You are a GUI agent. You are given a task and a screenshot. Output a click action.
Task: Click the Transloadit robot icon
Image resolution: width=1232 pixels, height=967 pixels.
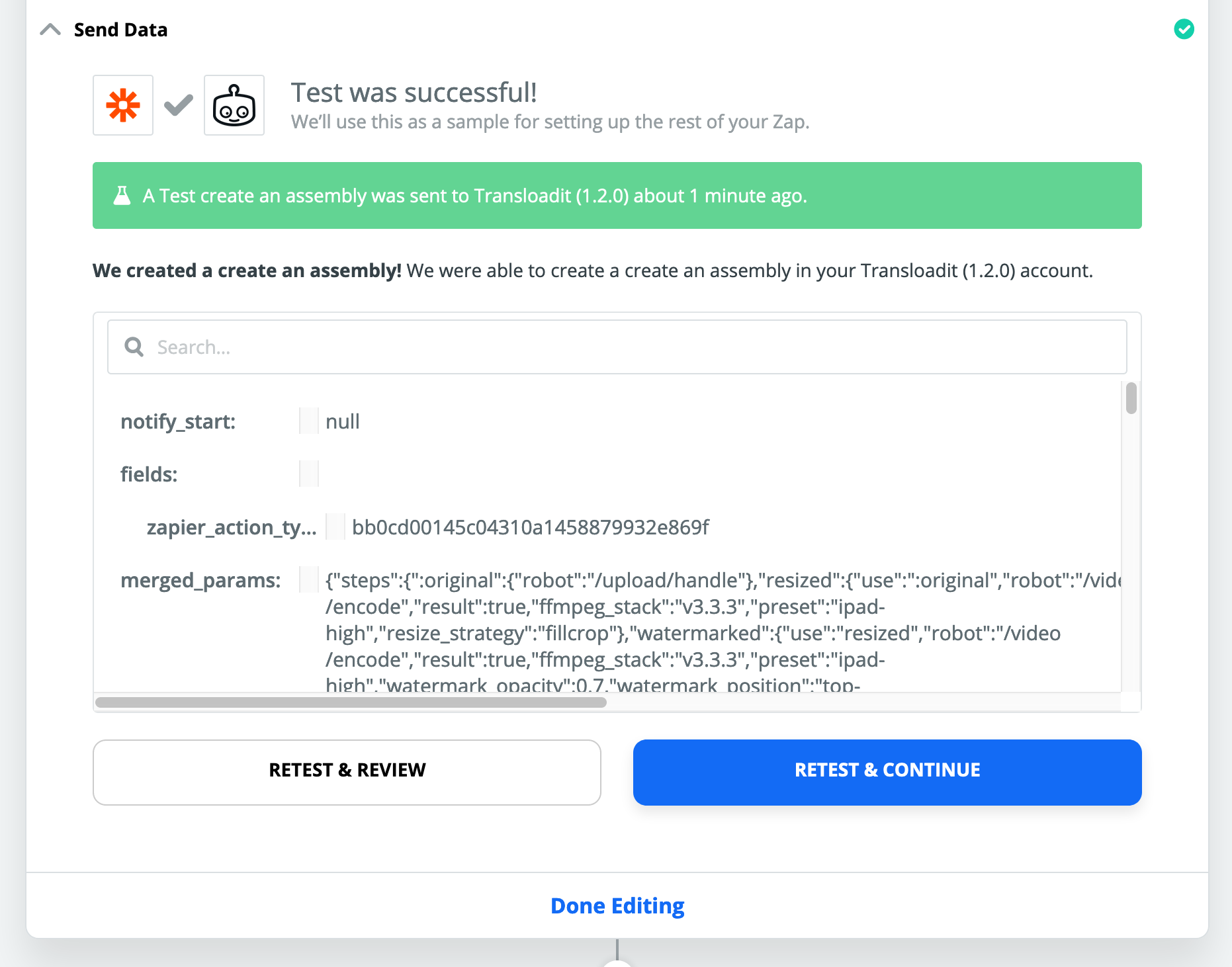tap(234, 105)
